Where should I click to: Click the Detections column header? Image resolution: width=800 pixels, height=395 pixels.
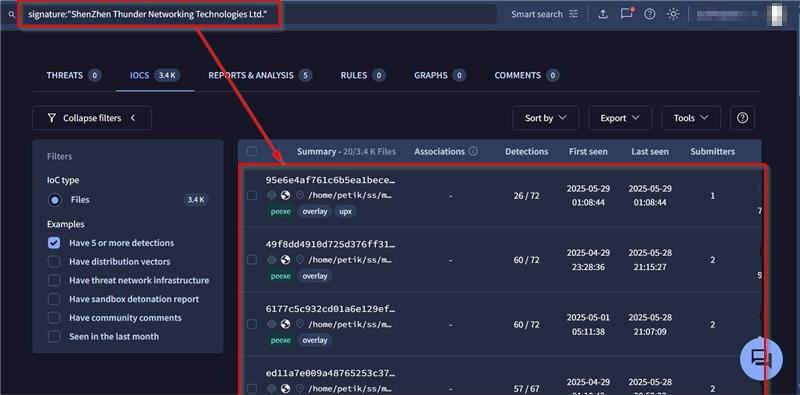point(527,152)
